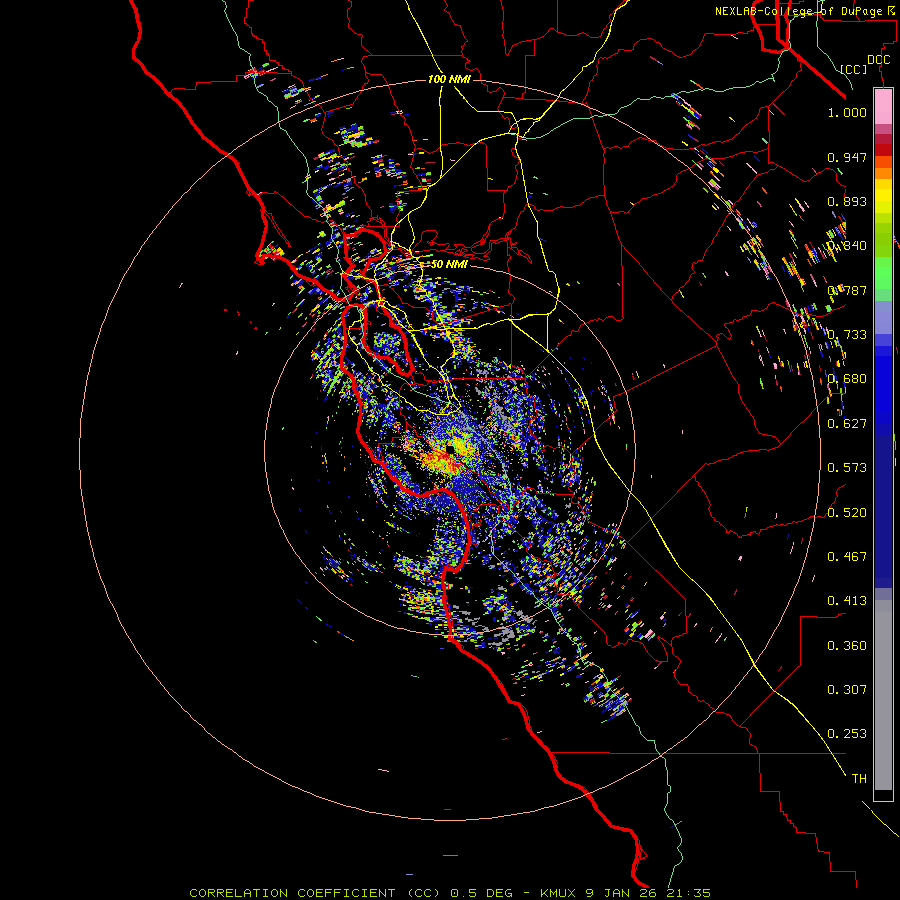Click the 0.733 legend value
900x900 pixels.
(x=847, y=335)
